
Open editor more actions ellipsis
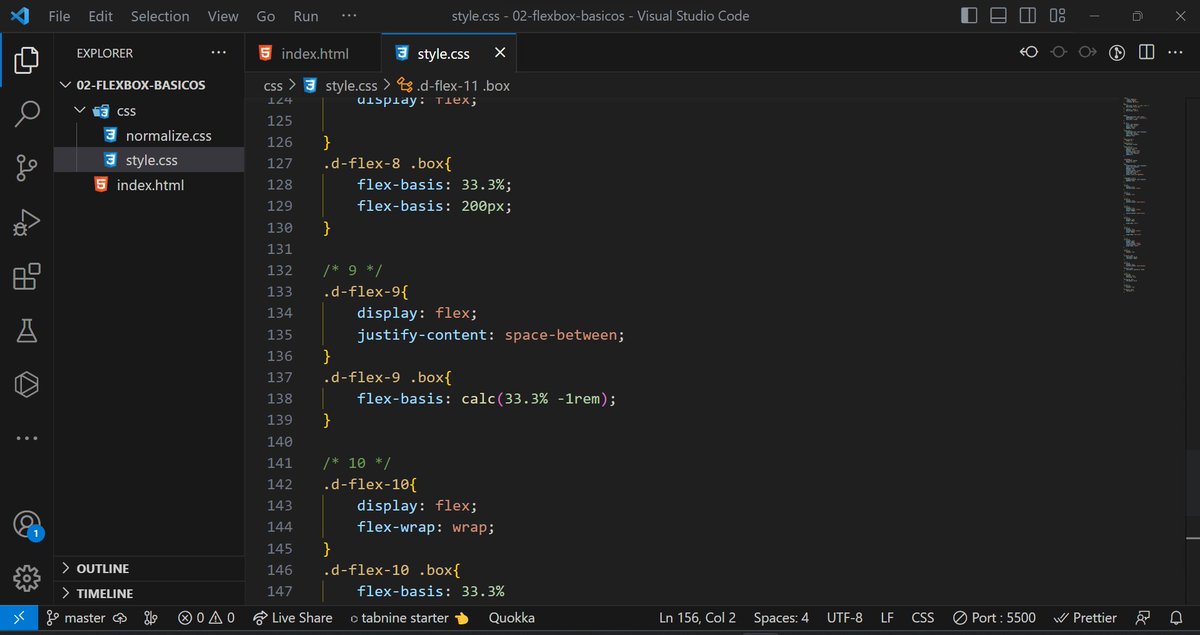click(x=1177, y=52)
